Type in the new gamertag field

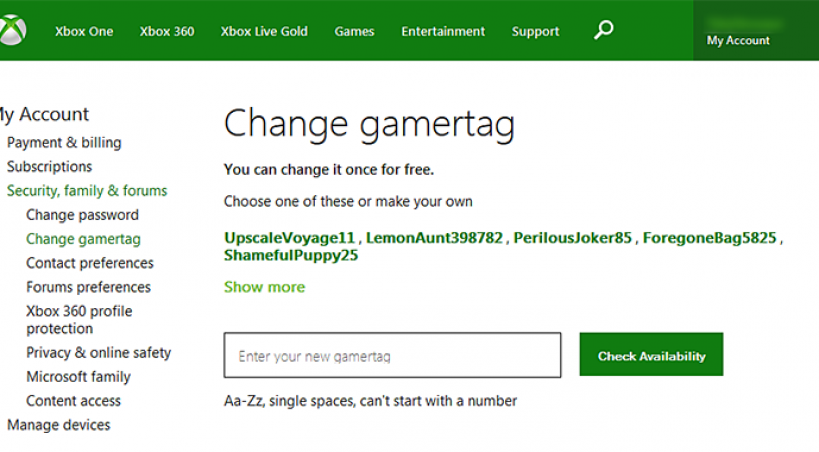click(392, 356)
